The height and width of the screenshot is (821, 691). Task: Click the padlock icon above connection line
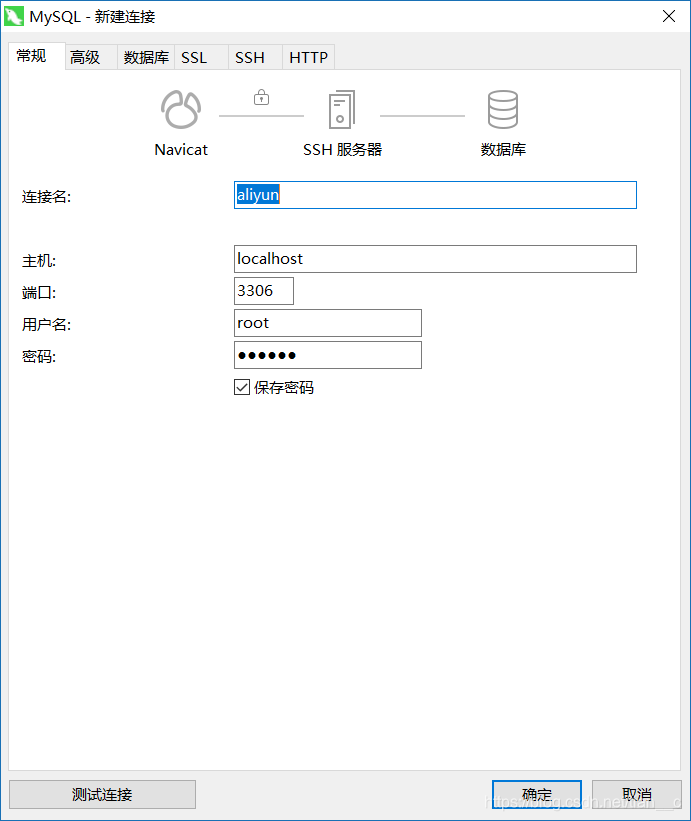(x=261, y=97)
